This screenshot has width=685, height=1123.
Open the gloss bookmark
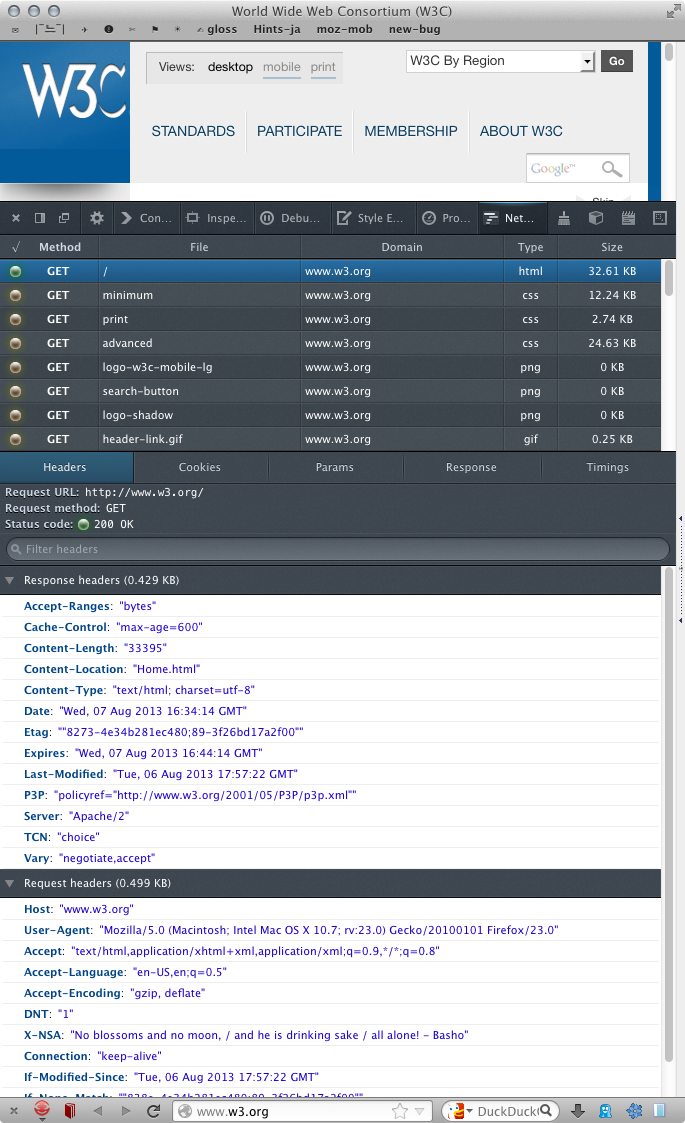click(217, 29)
